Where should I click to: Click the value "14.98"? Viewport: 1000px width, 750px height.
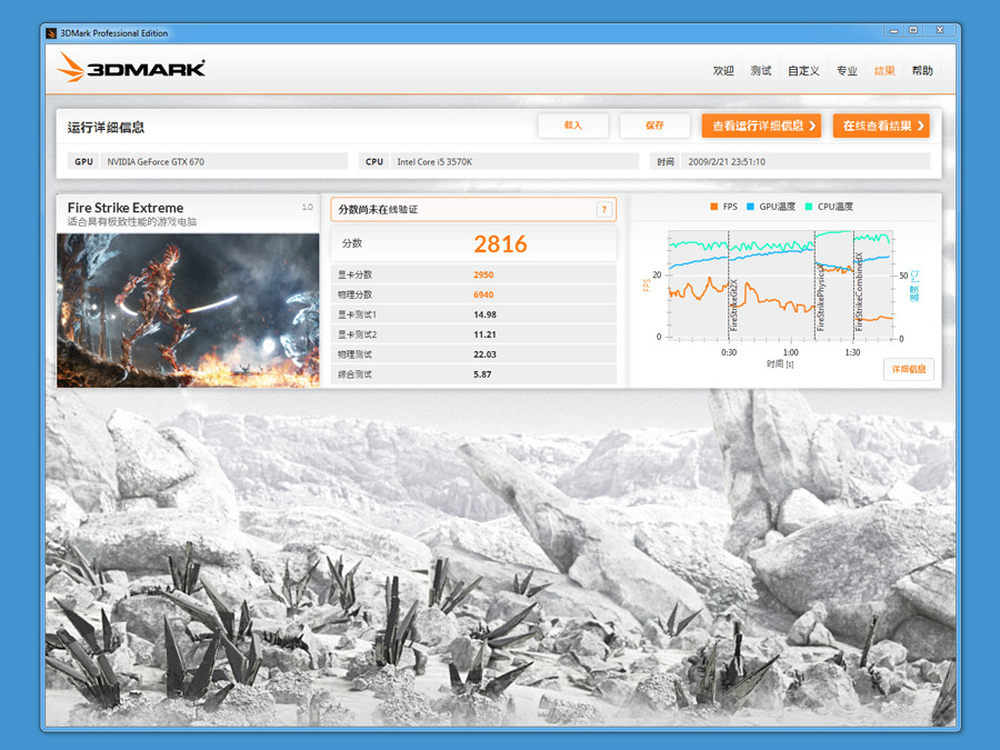click(x=485, y=314)
